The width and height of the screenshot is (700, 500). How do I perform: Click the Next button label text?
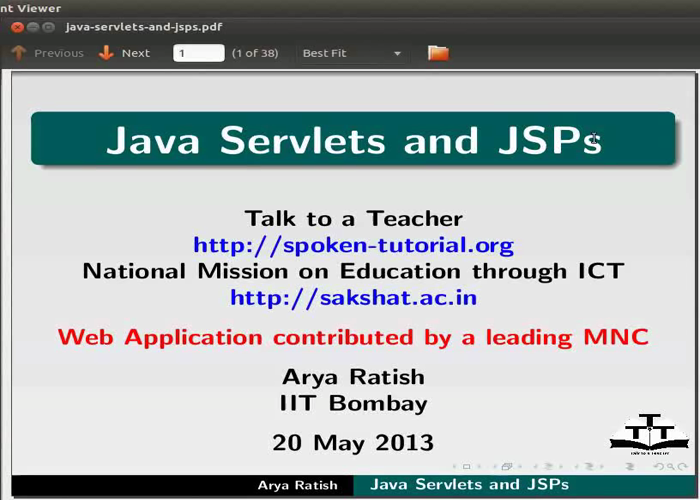(136, 53)
